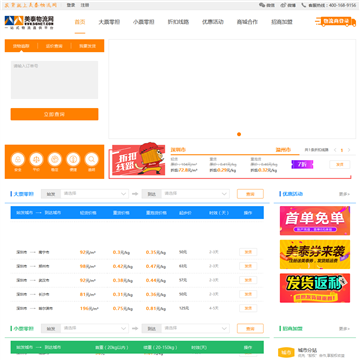Select the middle tab in orange tracking panel
Viewport: 360px width, 360px height.
[54, 46]
